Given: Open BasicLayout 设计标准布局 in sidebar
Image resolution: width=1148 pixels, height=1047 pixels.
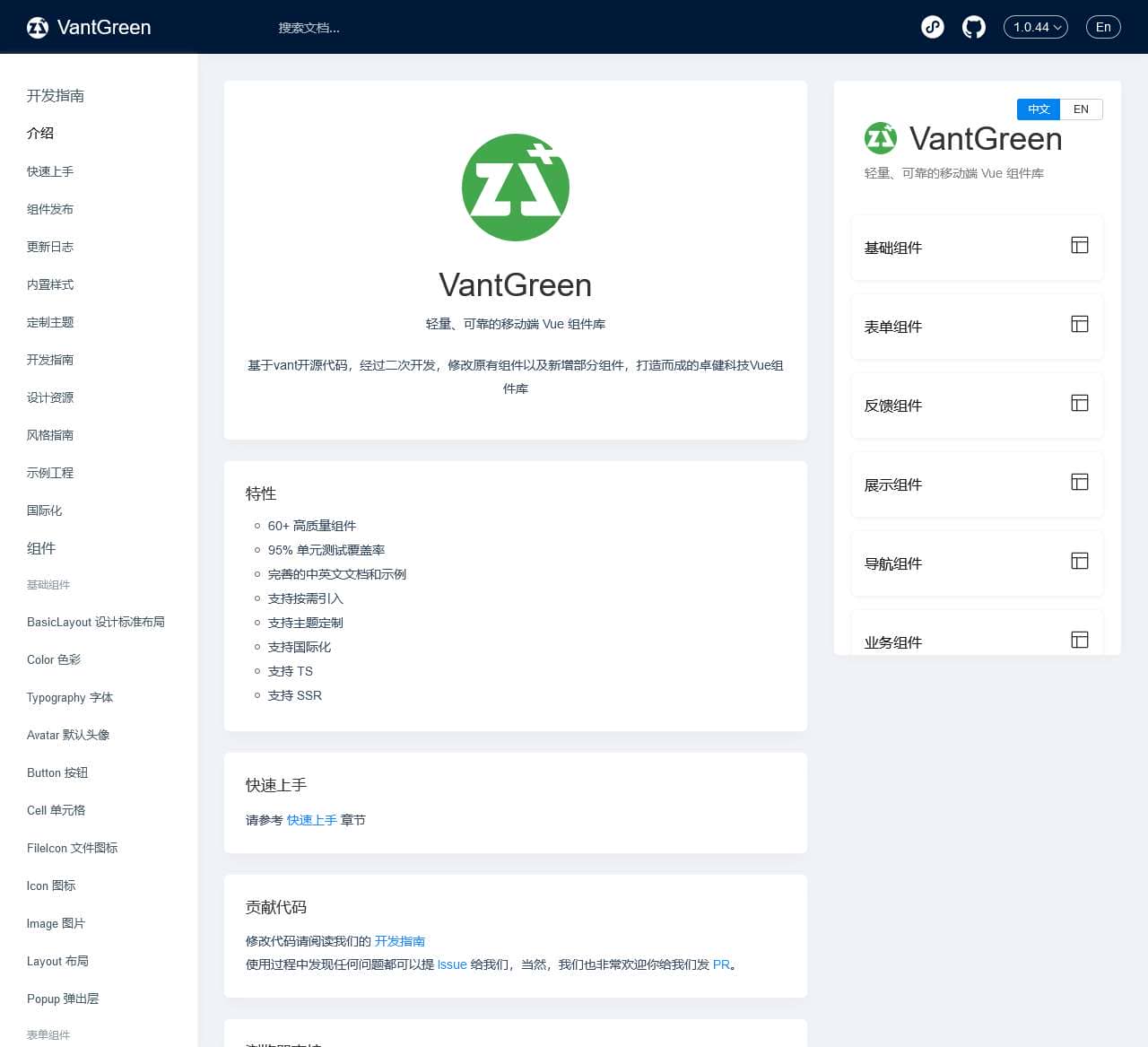Looking at the screenshot, I should (x=96, y=622).
